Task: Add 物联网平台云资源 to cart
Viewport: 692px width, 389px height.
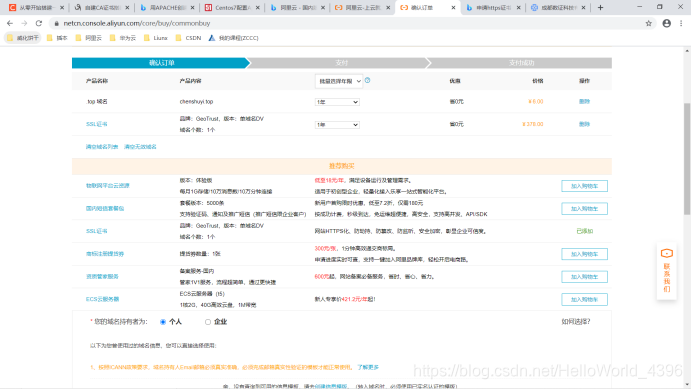Action: click(584, 186)
